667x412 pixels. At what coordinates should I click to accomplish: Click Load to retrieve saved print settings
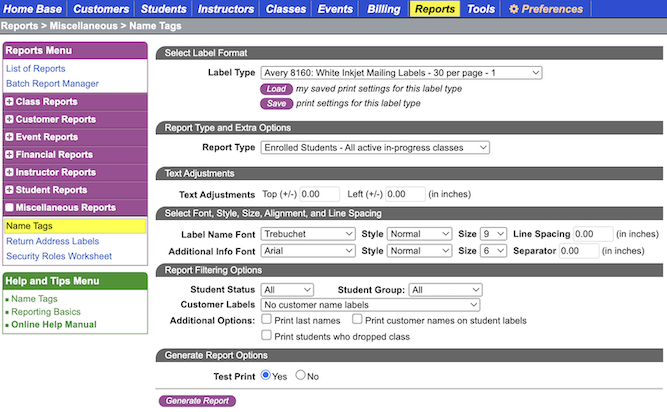coord(275,89)
